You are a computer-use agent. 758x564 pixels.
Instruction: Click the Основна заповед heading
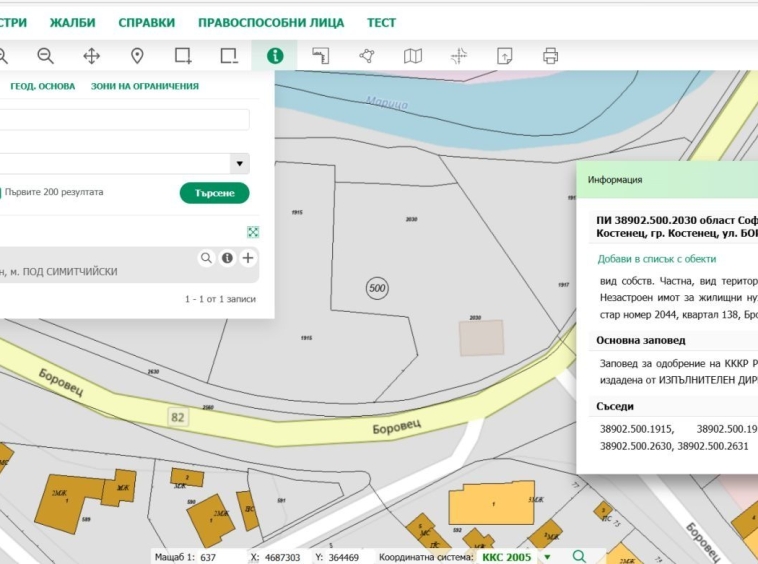click(641, 340)
